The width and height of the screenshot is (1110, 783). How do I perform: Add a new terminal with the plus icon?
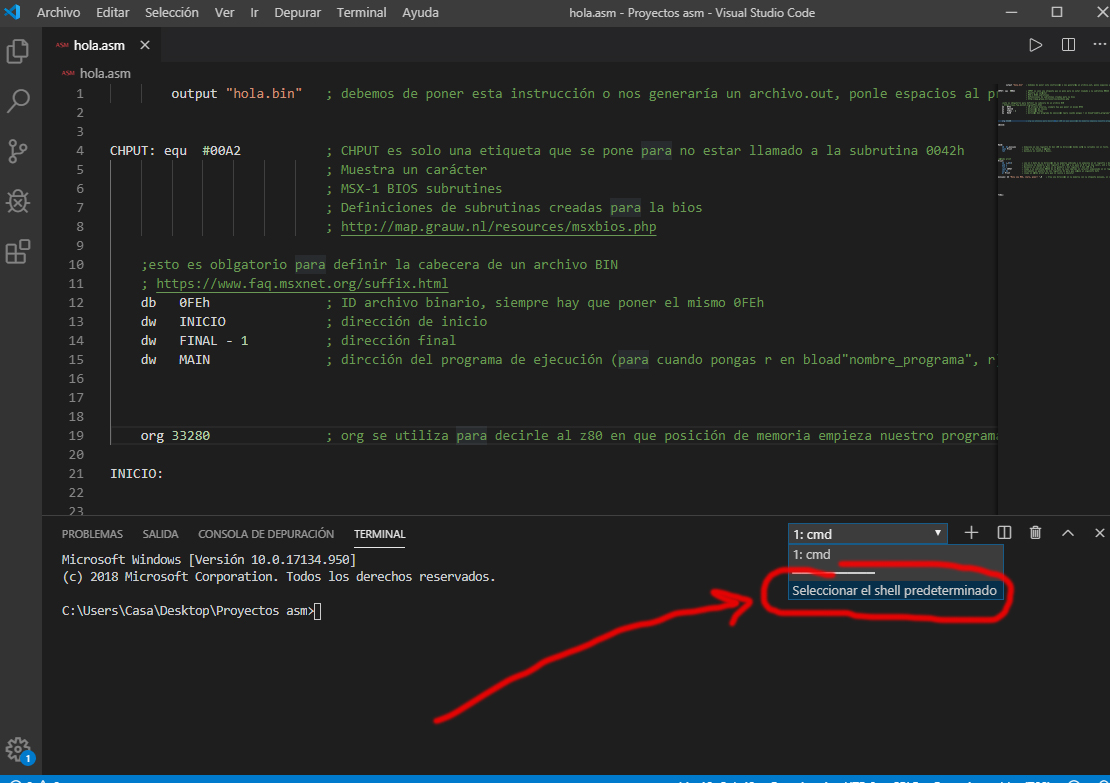tap(970, 532)
